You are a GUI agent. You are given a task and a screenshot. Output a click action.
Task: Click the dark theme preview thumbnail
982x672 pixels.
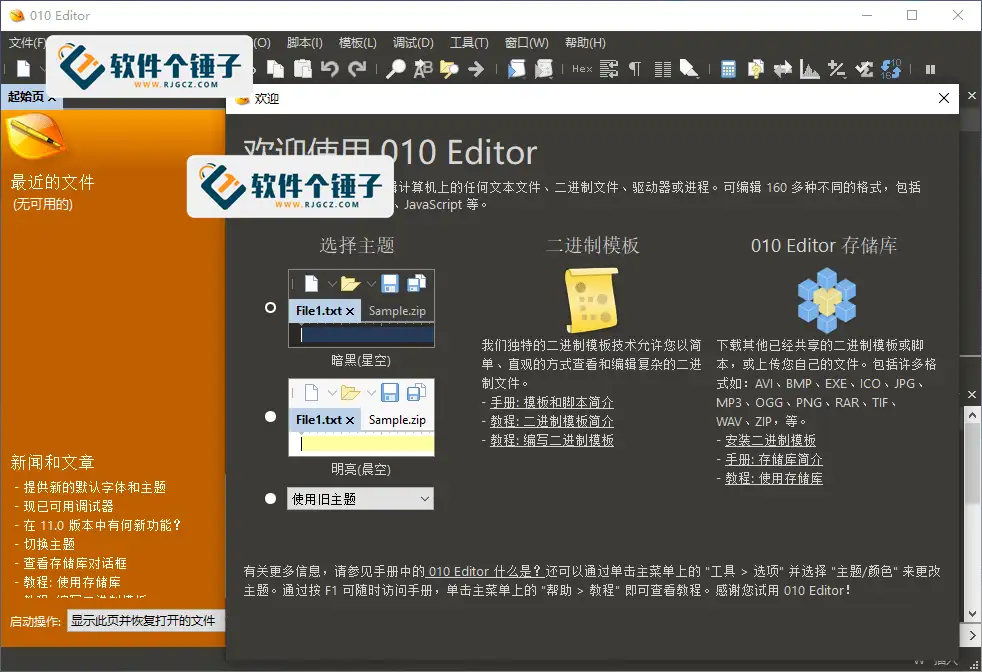361,308
